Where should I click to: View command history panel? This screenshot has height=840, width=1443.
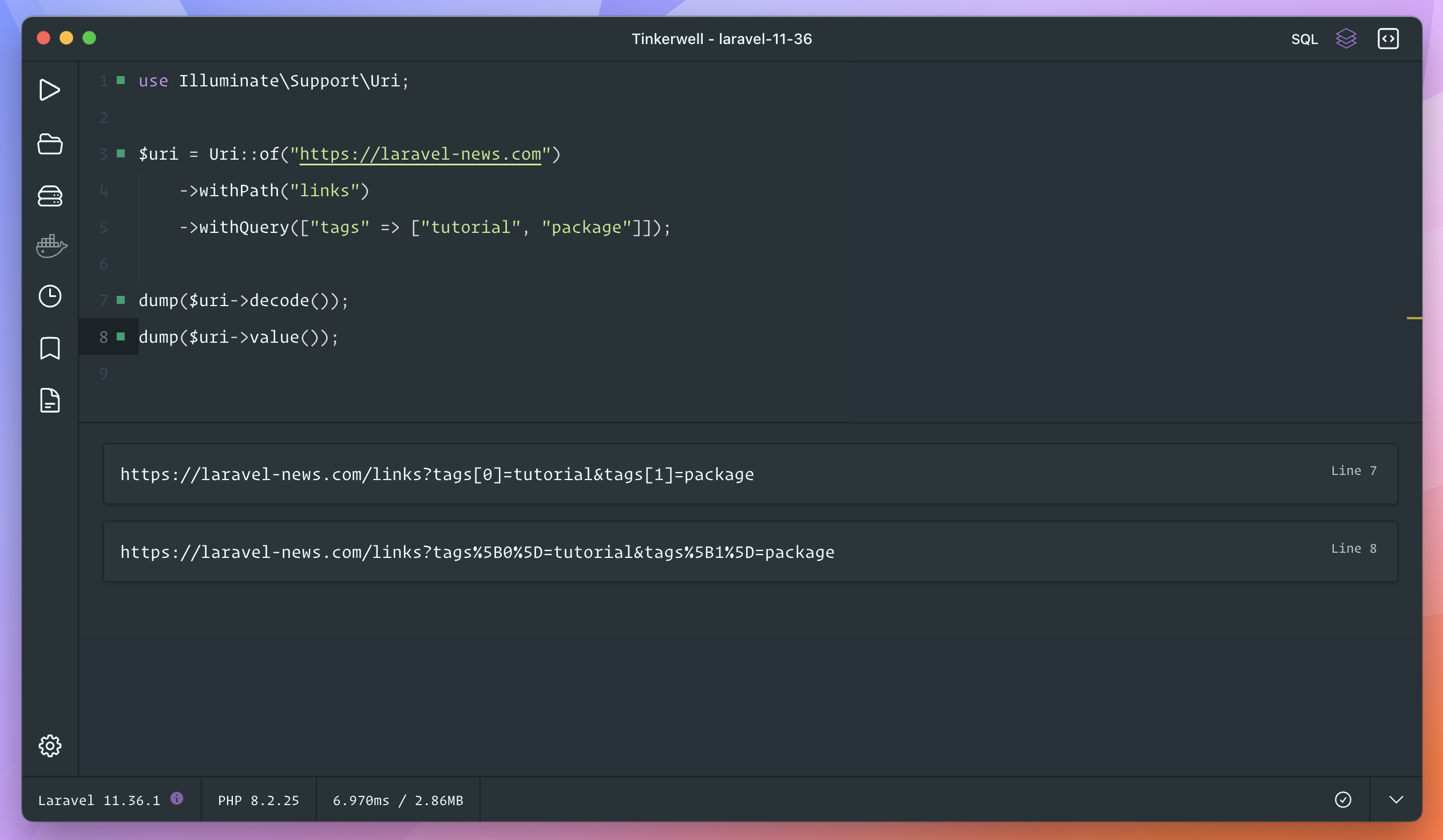[50, 296]
